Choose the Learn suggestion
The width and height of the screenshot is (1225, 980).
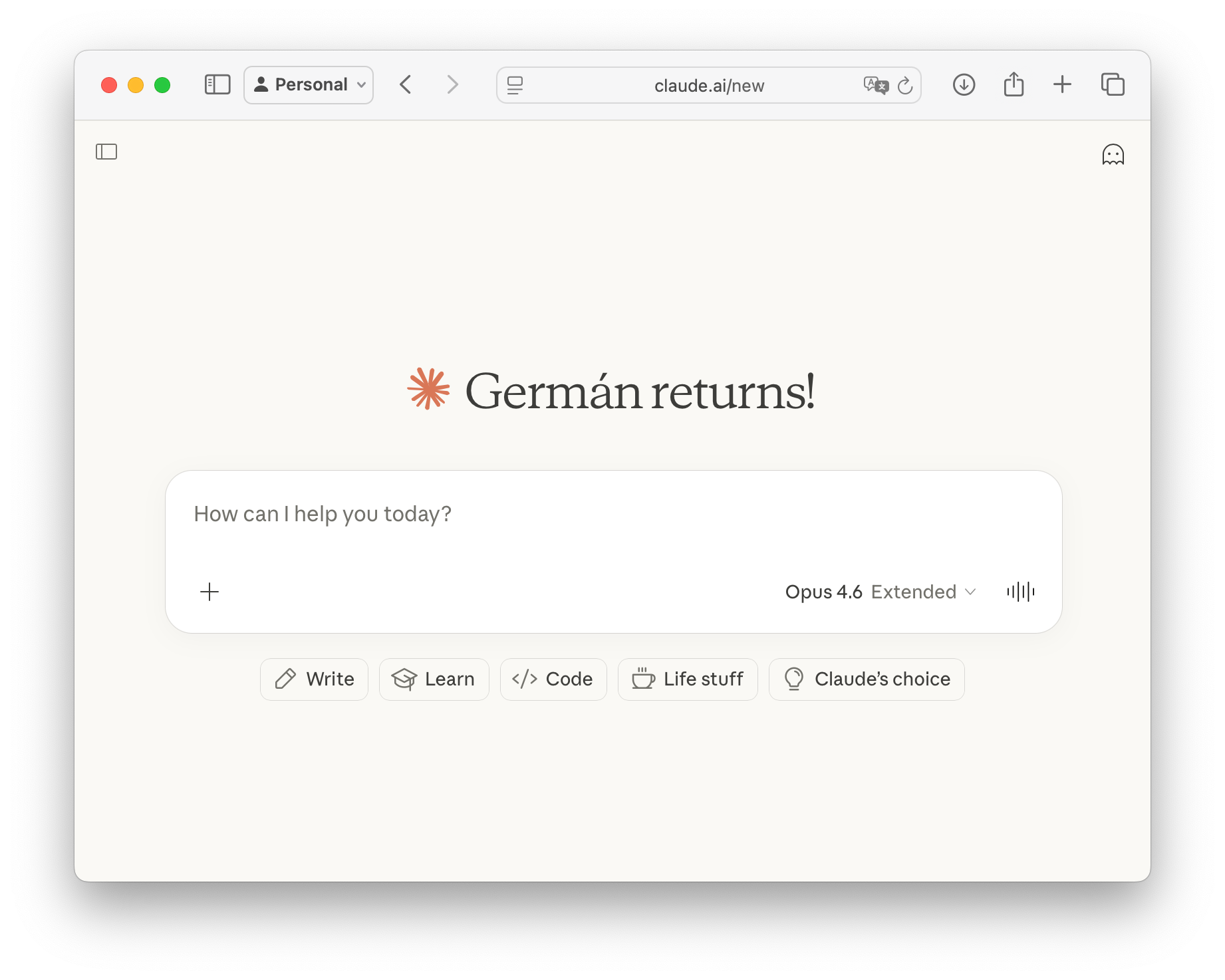point(434,679)
